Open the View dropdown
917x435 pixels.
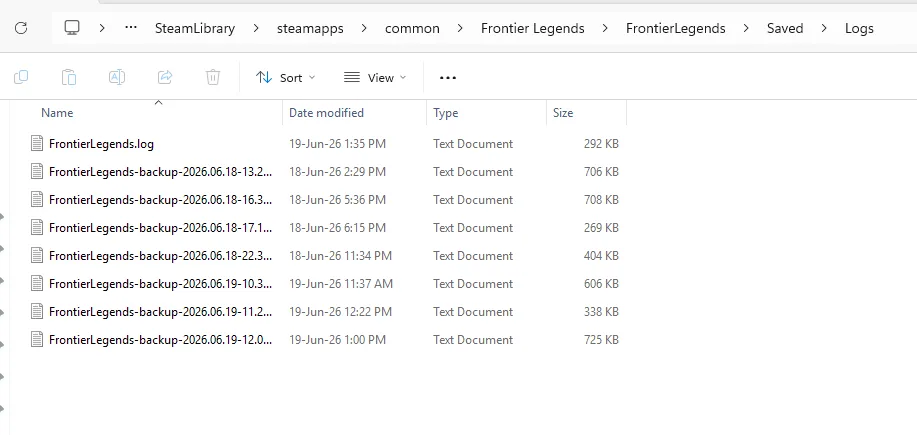click(x=375, y=78)
